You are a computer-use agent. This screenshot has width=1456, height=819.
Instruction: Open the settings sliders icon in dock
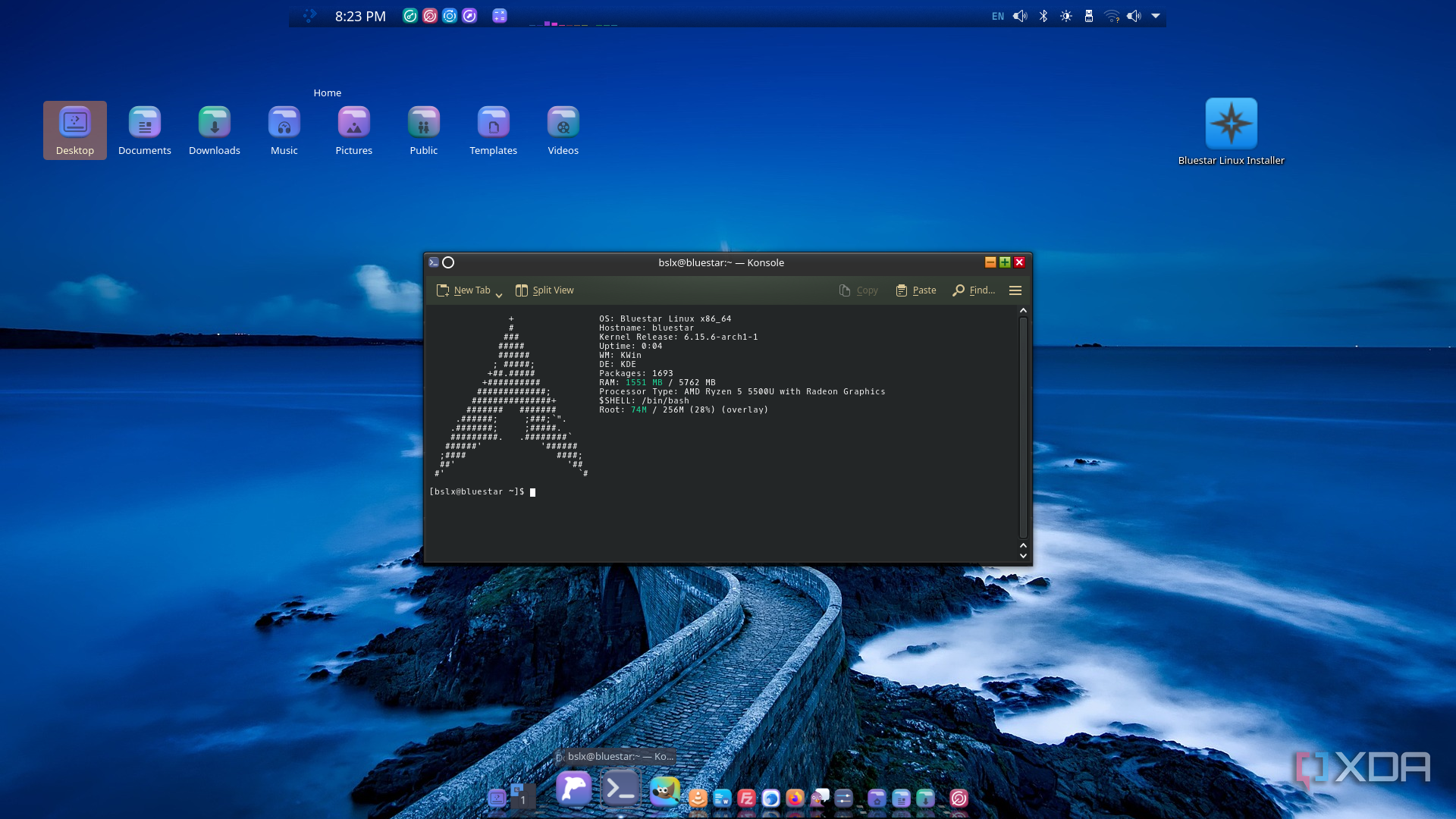[x=843, y=798]
